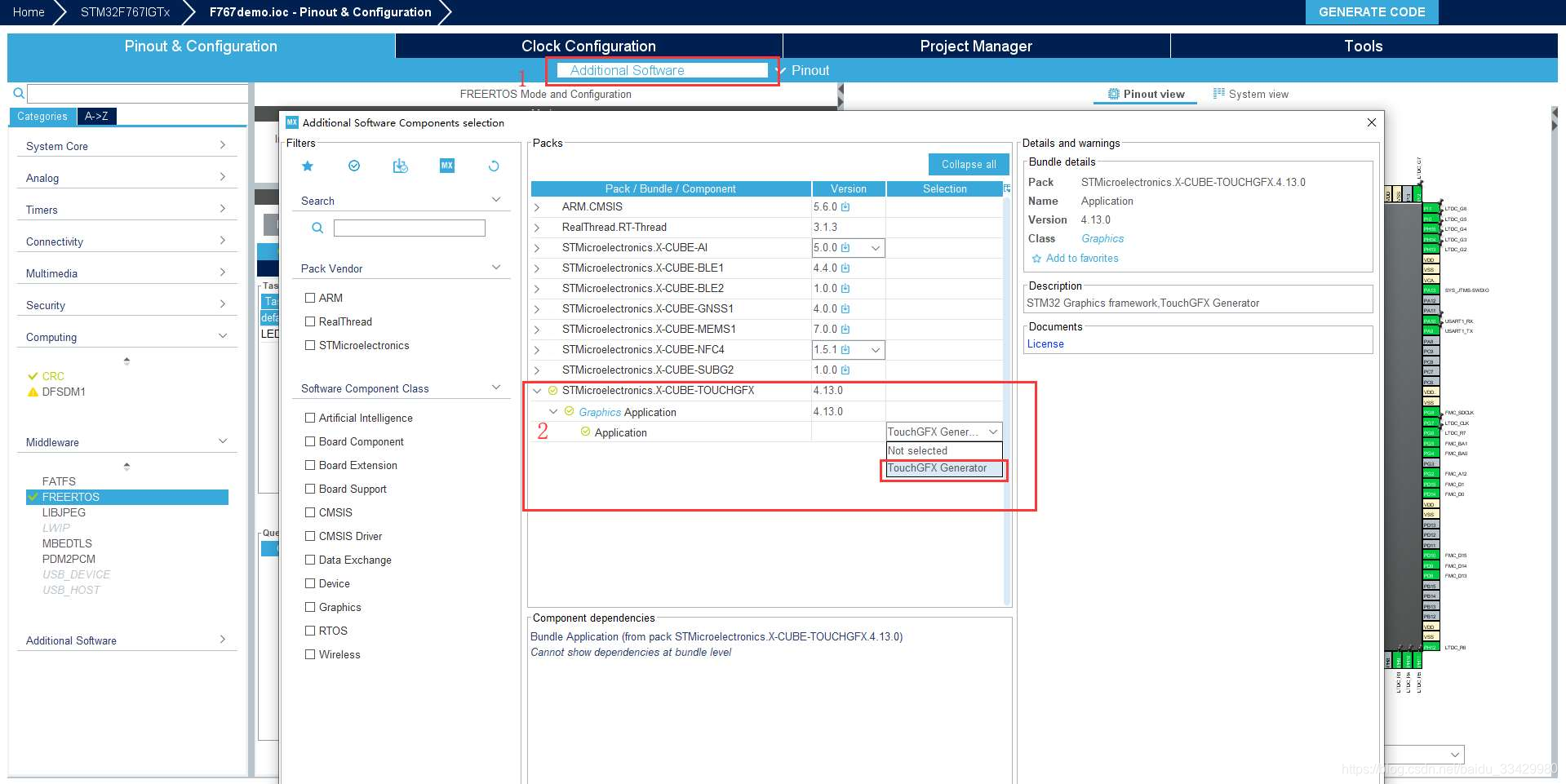Expand the ARM.CMSIS pack row

tap(537, 207)
